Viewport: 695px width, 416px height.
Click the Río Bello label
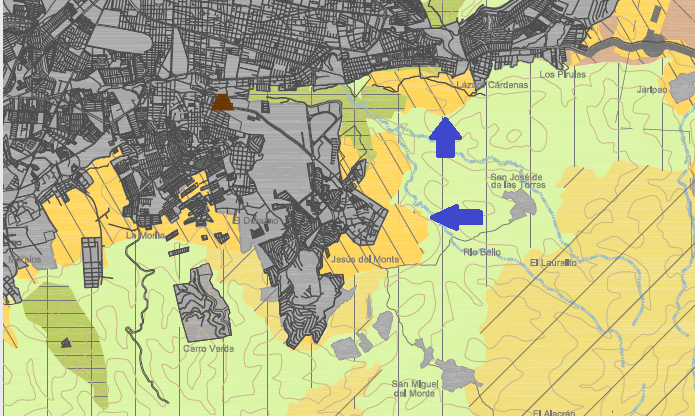click(482, 252)
